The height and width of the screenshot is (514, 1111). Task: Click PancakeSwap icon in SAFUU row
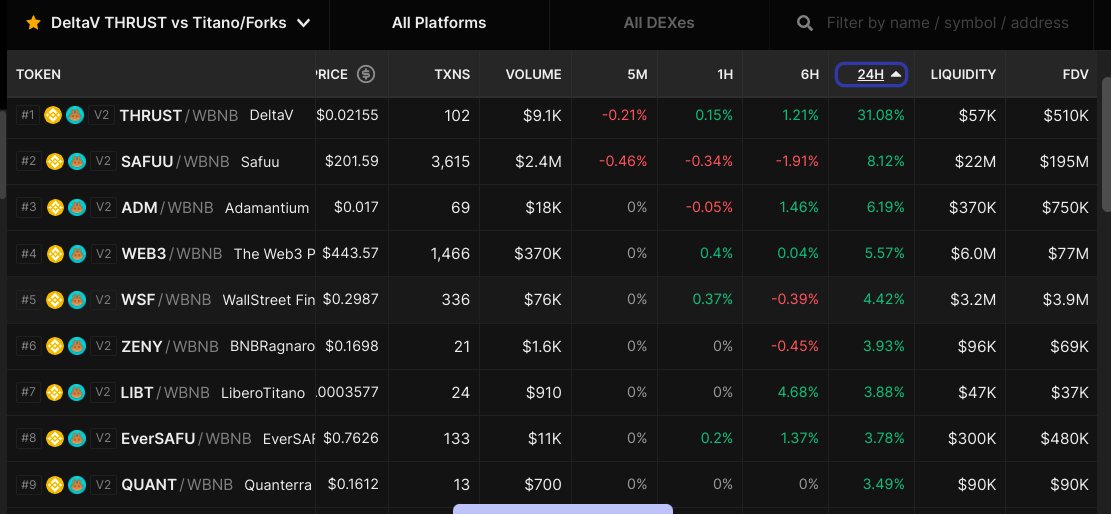pos(77,162)
